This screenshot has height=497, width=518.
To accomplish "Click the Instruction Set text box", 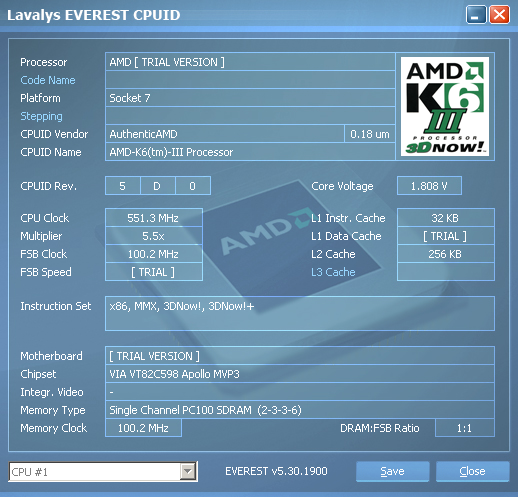I will tap(300, 313).
